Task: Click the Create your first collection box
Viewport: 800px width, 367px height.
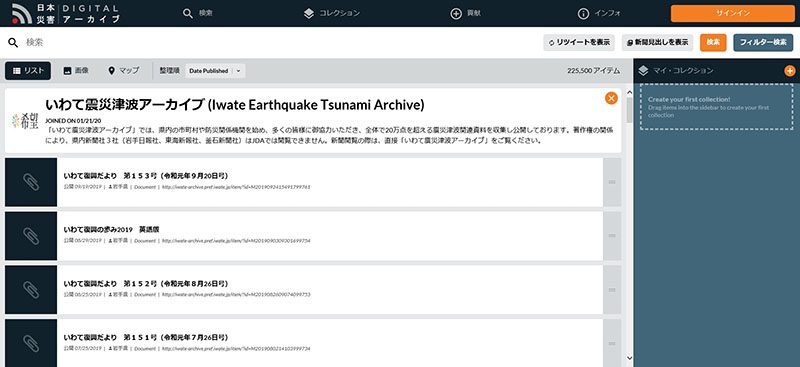Action: point(716,107)
